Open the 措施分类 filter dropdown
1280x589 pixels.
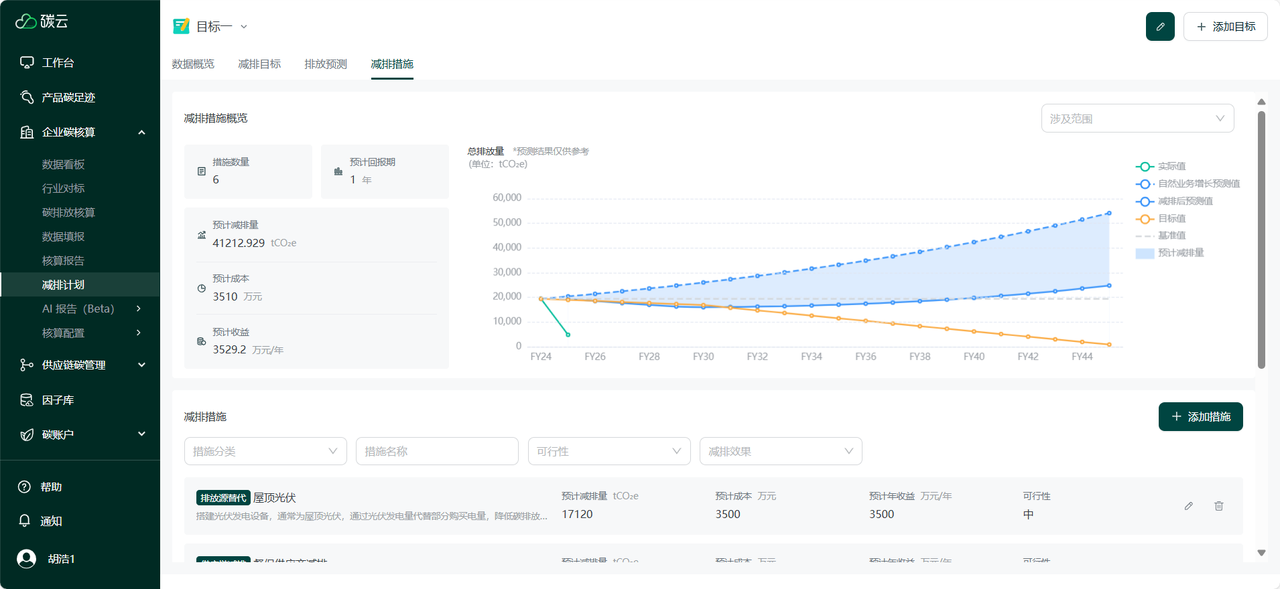pos(265,451)
